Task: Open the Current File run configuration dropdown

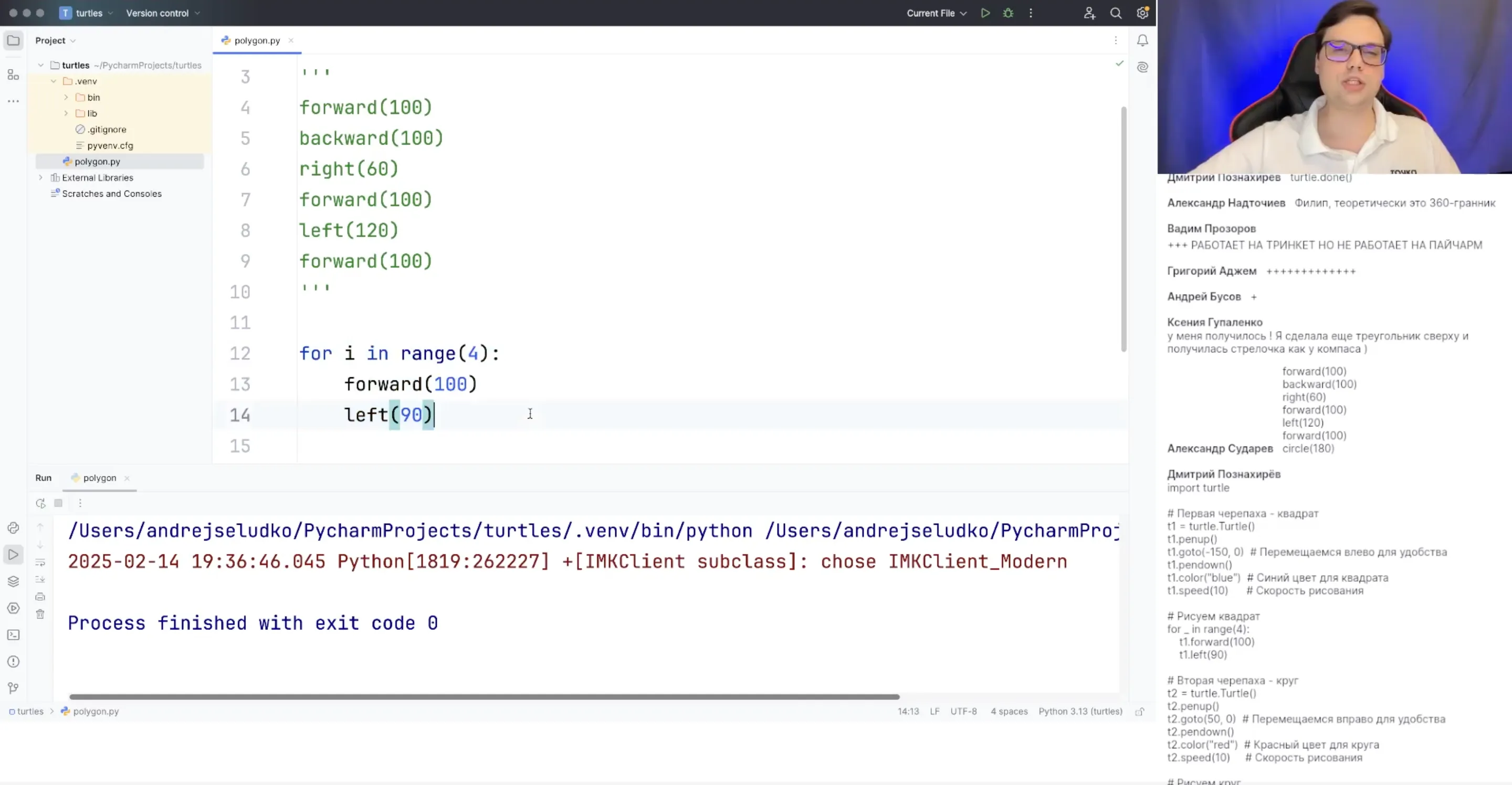Action: [936, 13]
